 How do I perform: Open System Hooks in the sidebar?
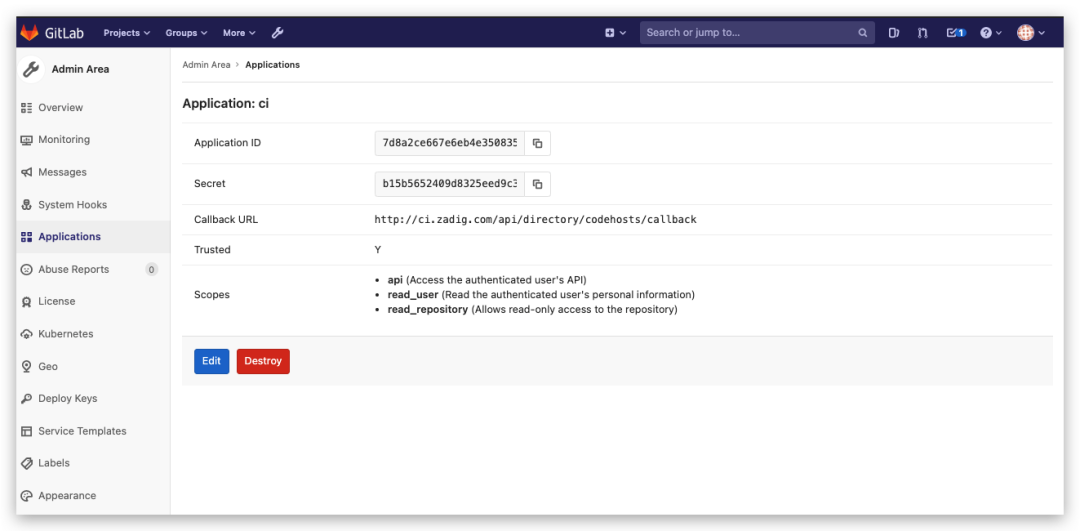click(x=93, y=205)
